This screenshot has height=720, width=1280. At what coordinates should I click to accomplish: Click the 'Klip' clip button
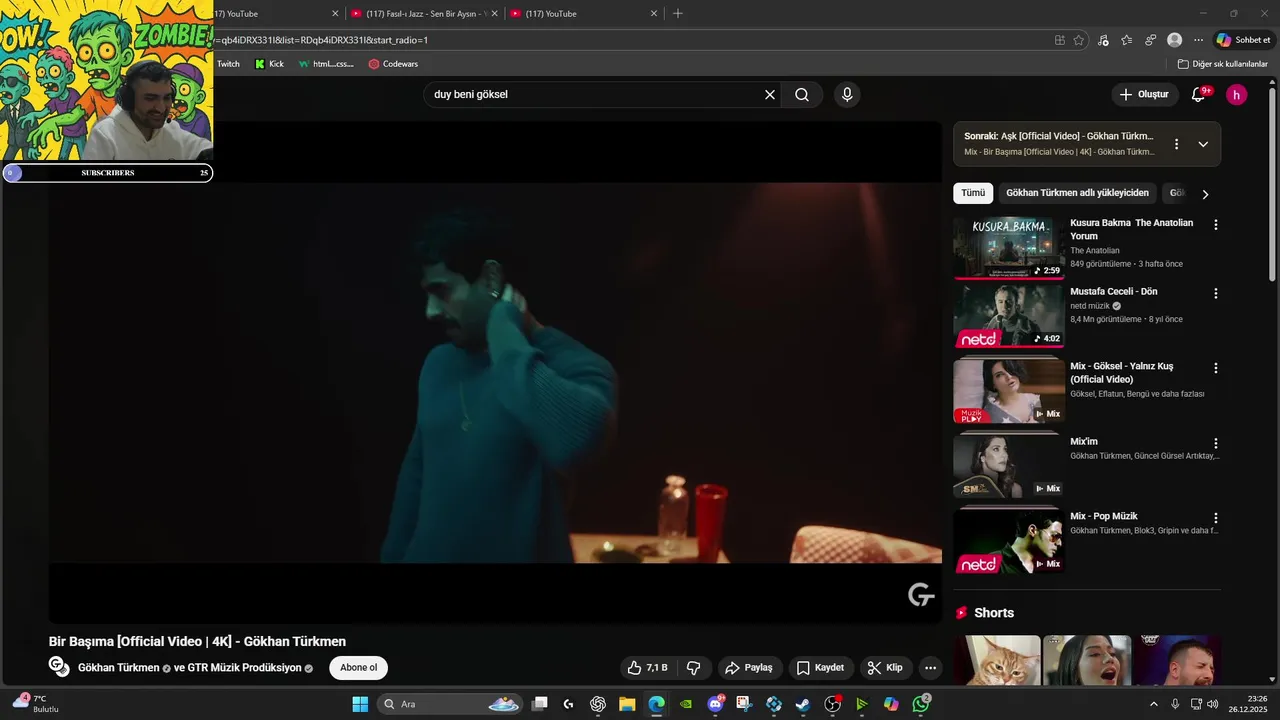point(885,668)
